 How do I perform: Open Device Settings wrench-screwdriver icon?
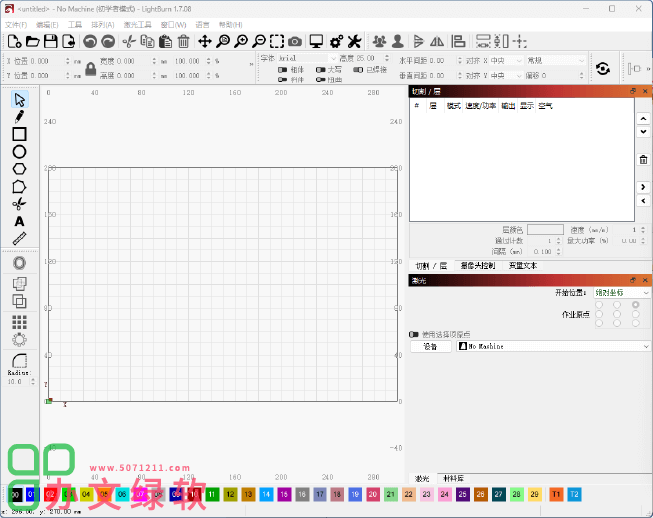pyautogui.click(x=354, y=41)
